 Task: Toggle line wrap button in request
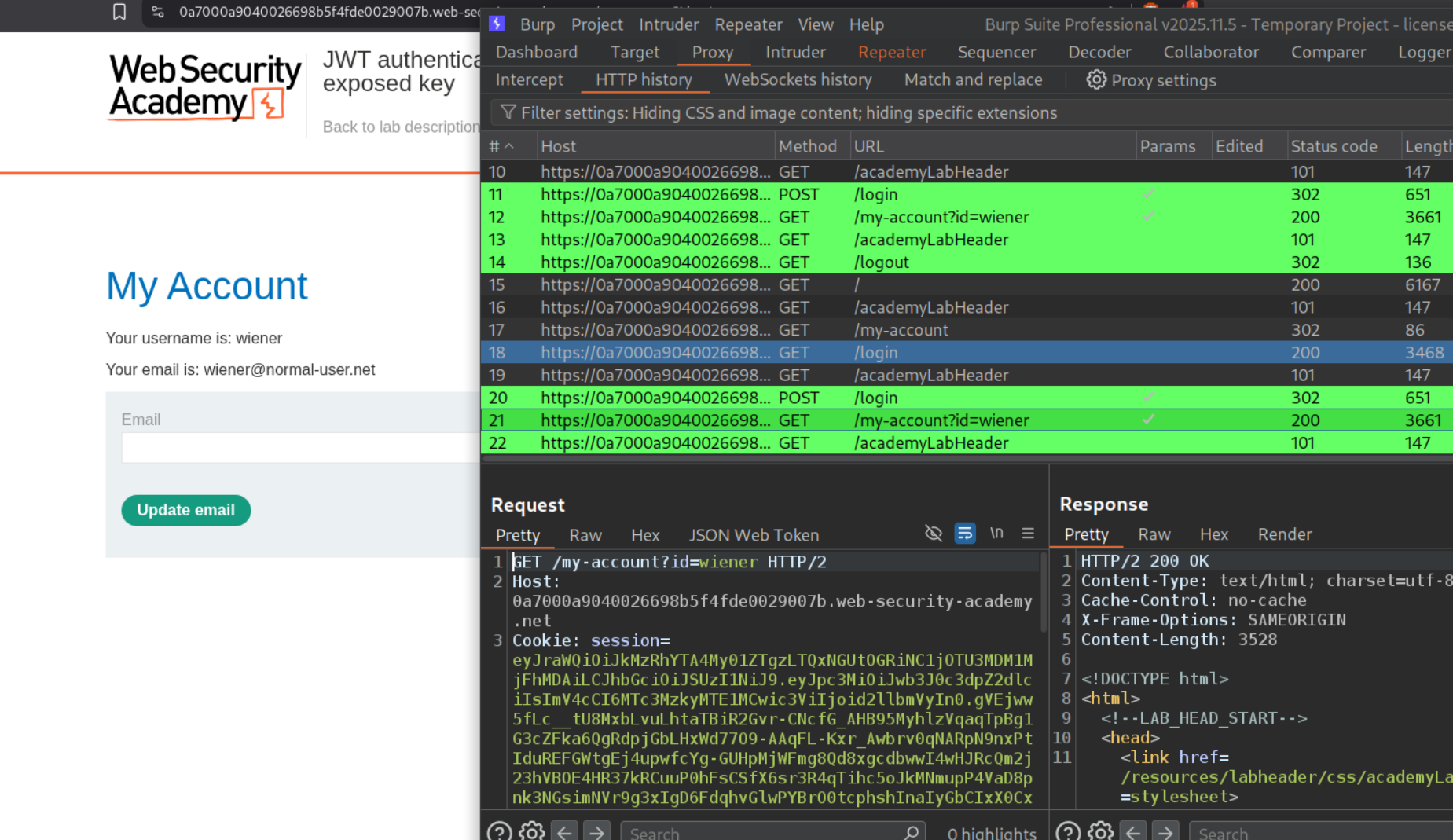pos(964,534)
